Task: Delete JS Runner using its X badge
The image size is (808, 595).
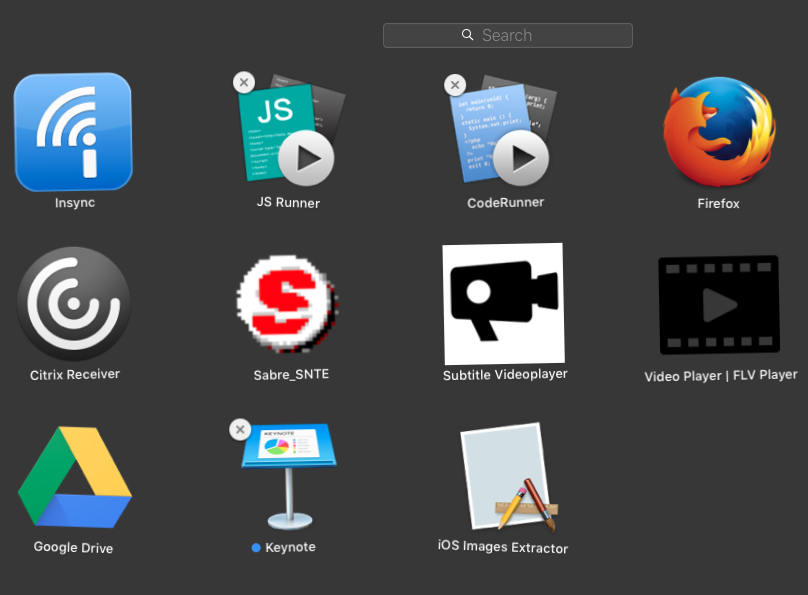Action: (244, 82)
